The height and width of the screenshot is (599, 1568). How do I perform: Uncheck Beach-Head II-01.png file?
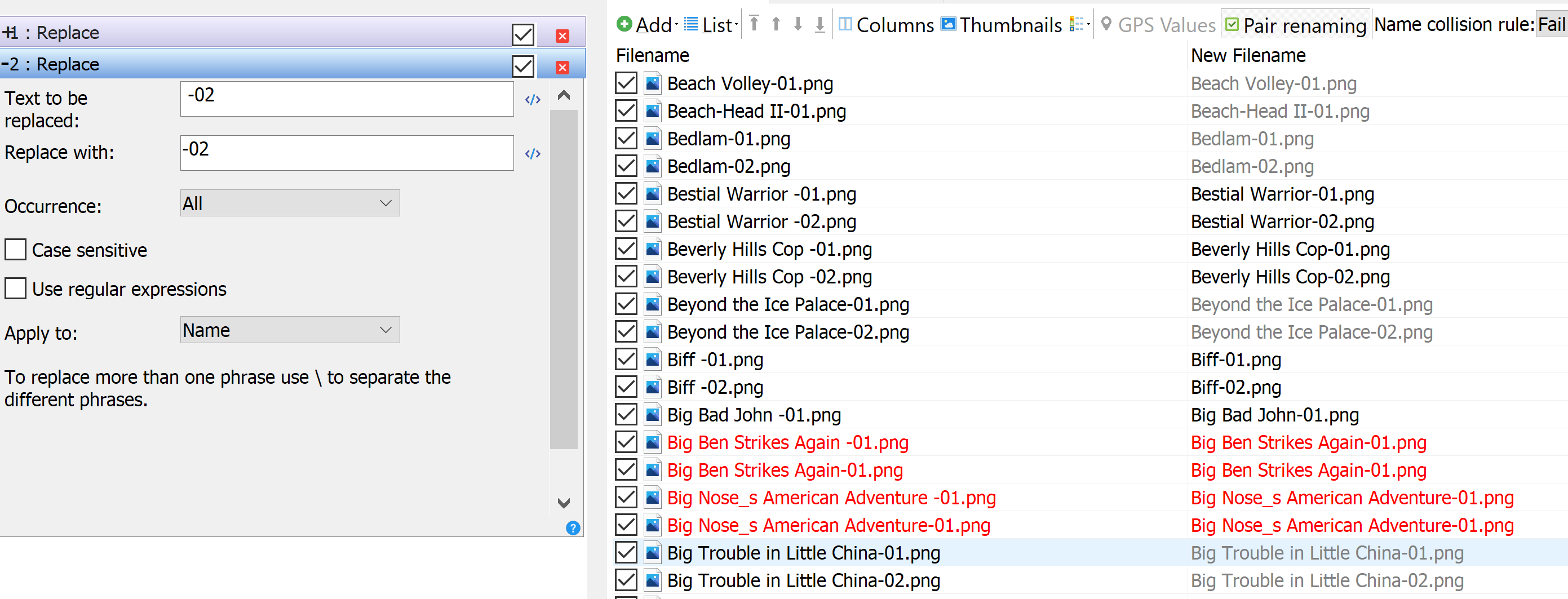pyautogui.click(x=626, y=111)
